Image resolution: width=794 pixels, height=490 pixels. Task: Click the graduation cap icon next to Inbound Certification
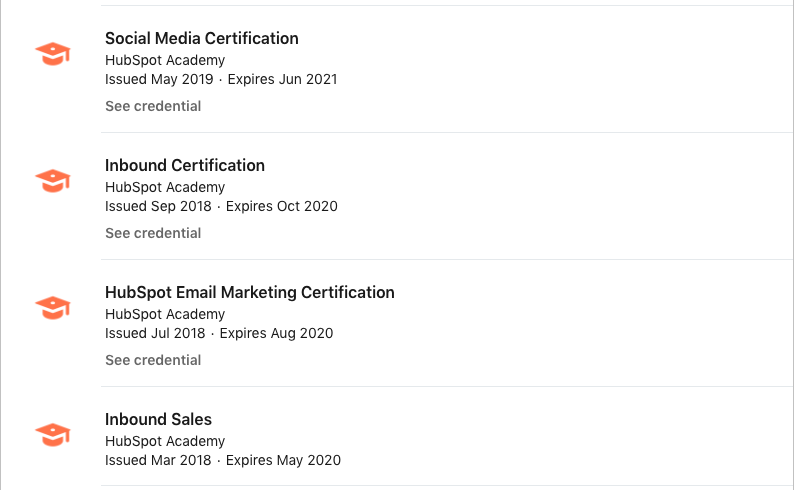[x=53, y=181]
